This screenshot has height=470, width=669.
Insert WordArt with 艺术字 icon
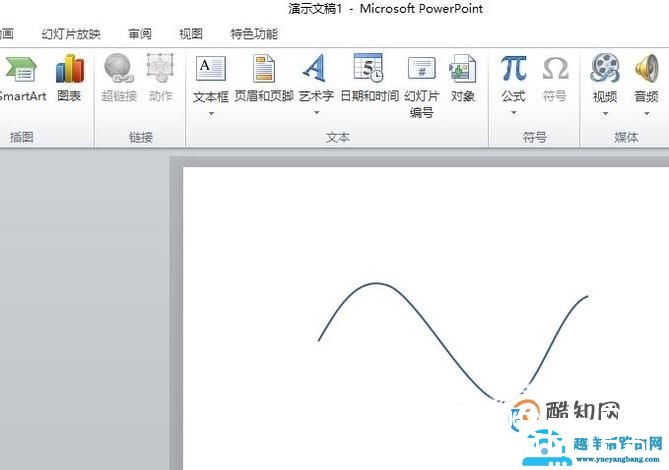pyautogui.click(x=315, y=68)
